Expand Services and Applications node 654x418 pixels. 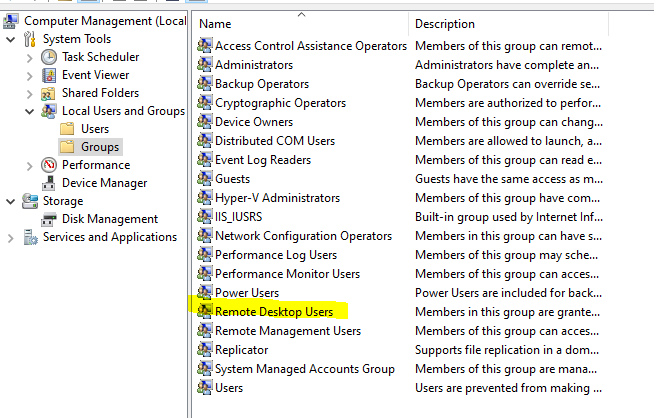pos(11,238)
